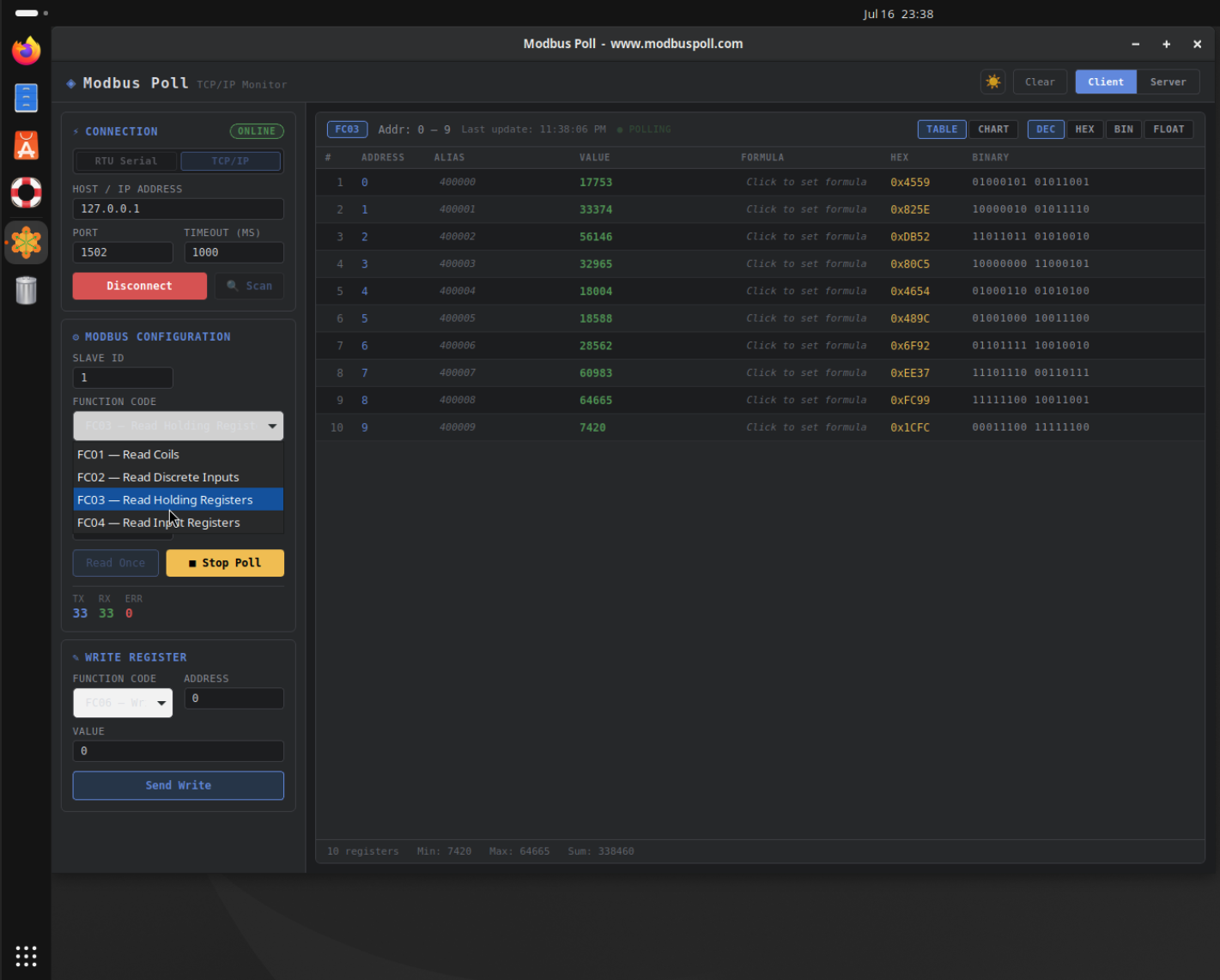Click the Timeout (MS) field

click(234, 252)
